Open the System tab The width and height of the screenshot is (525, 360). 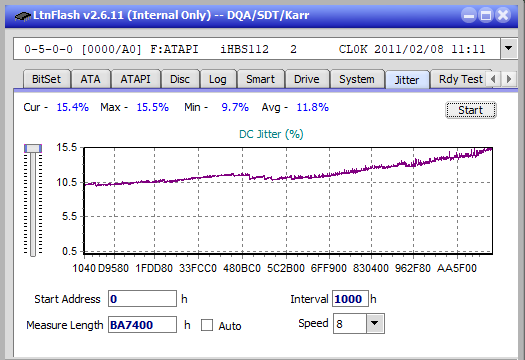point(357,79)
